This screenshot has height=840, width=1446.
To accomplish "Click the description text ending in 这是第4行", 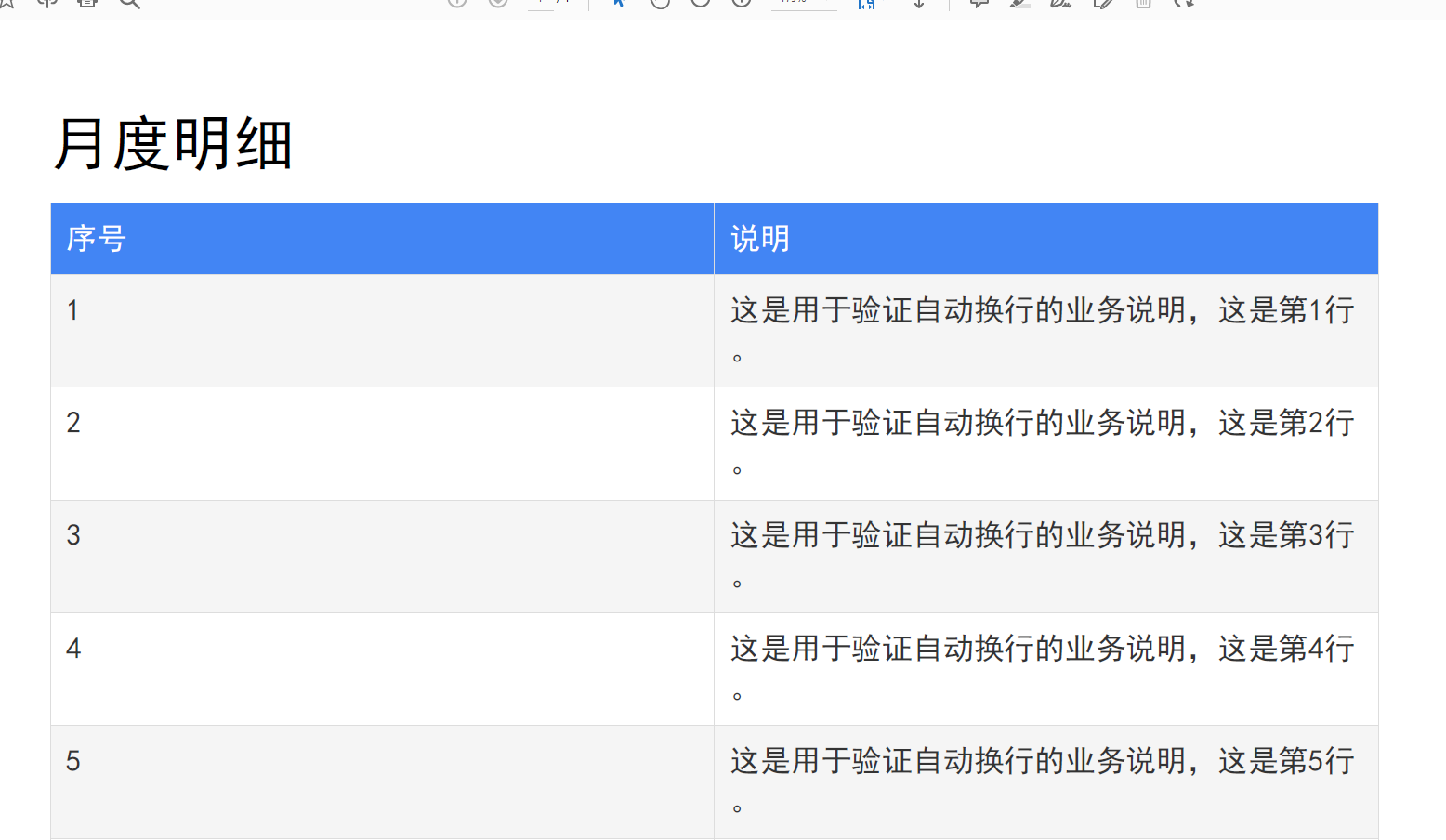I will pyautogui.click(x=1042, y=669).
